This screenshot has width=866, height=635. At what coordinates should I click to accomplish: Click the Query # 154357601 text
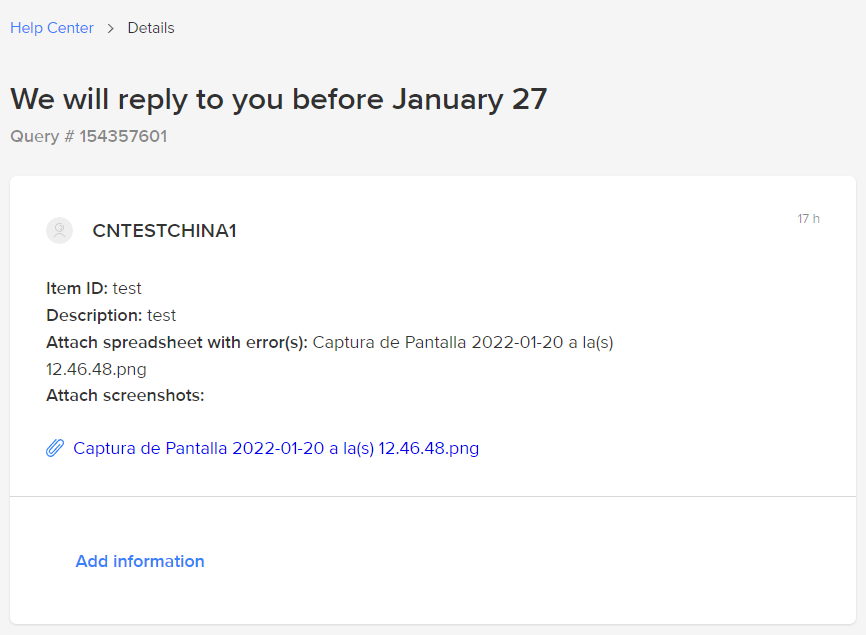pyautogui.click(x=88, y=136)
